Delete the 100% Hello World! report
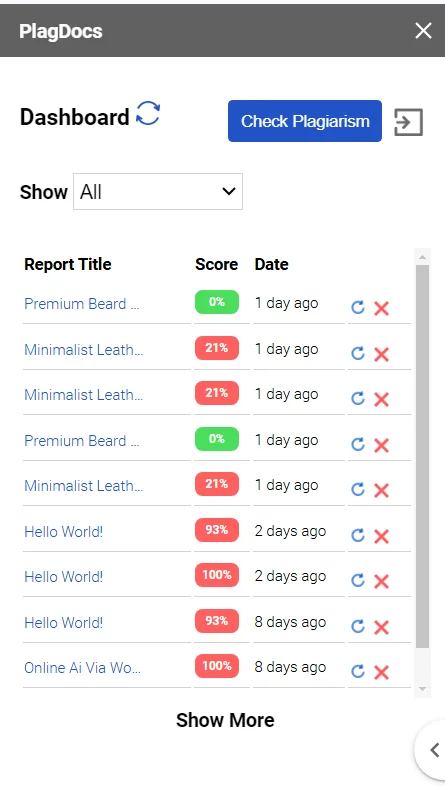This screenshot has width=445, height=789. pyautogui.click(x=382, y=581)
